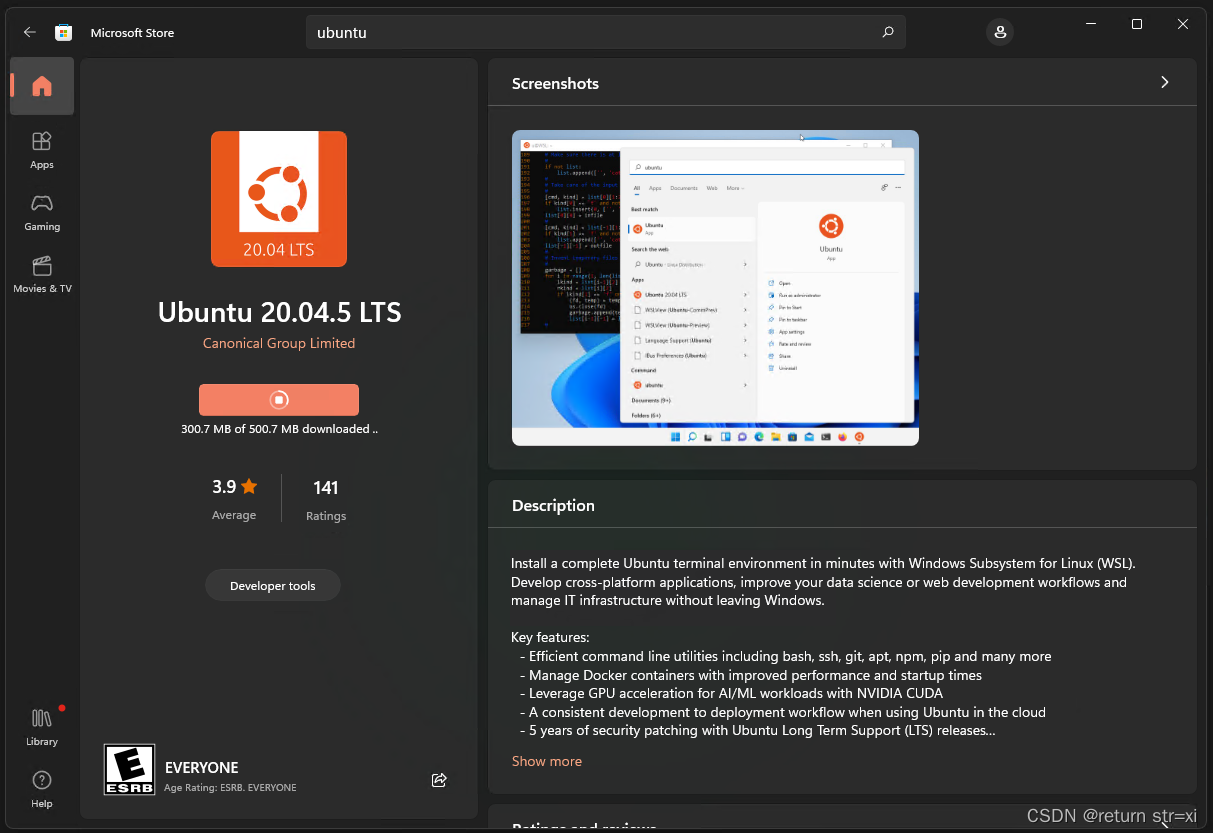The image size is (1213, 833).
Task: Click the search magnifier icon
Action: pos(887,32)
